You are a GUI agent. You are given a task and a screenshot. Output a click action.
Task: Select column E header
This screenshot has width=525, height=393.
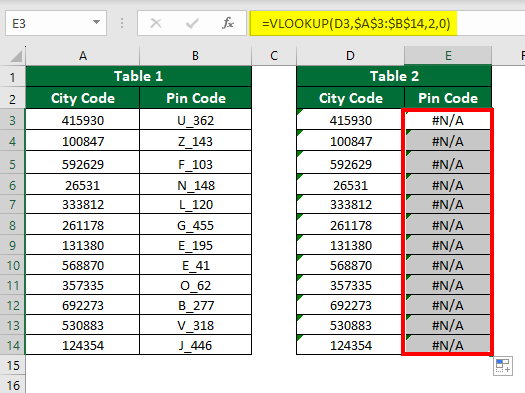[448, 56]
